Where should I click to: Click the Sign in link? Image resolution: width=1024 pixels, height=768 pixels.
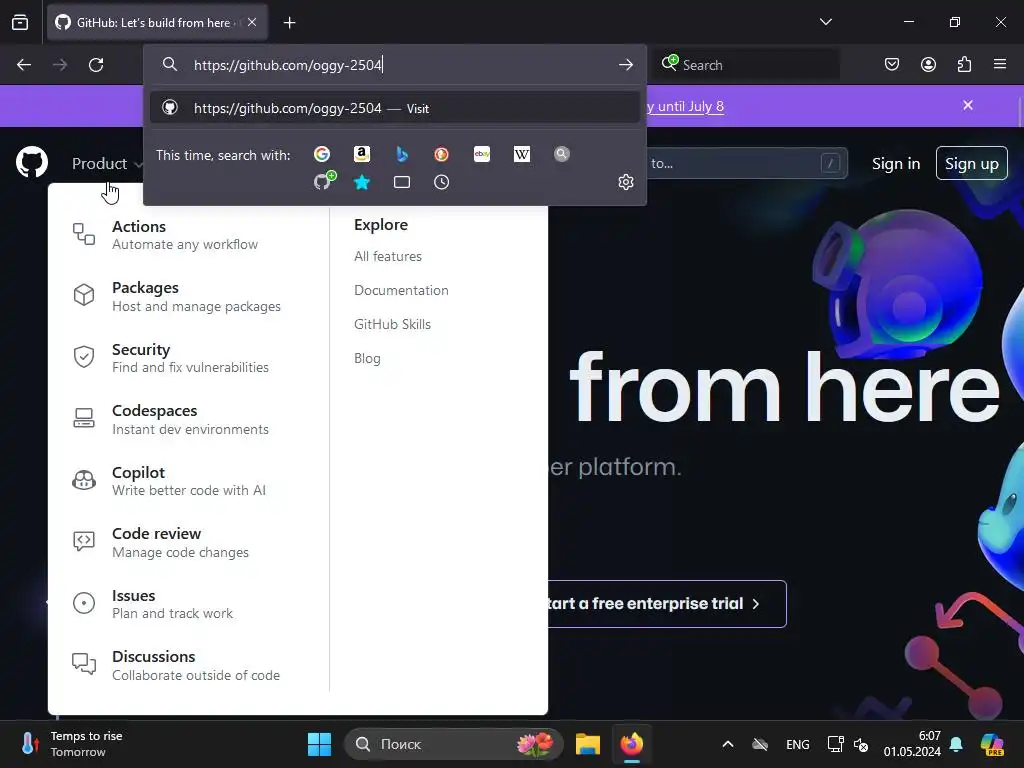coord(895,163)
